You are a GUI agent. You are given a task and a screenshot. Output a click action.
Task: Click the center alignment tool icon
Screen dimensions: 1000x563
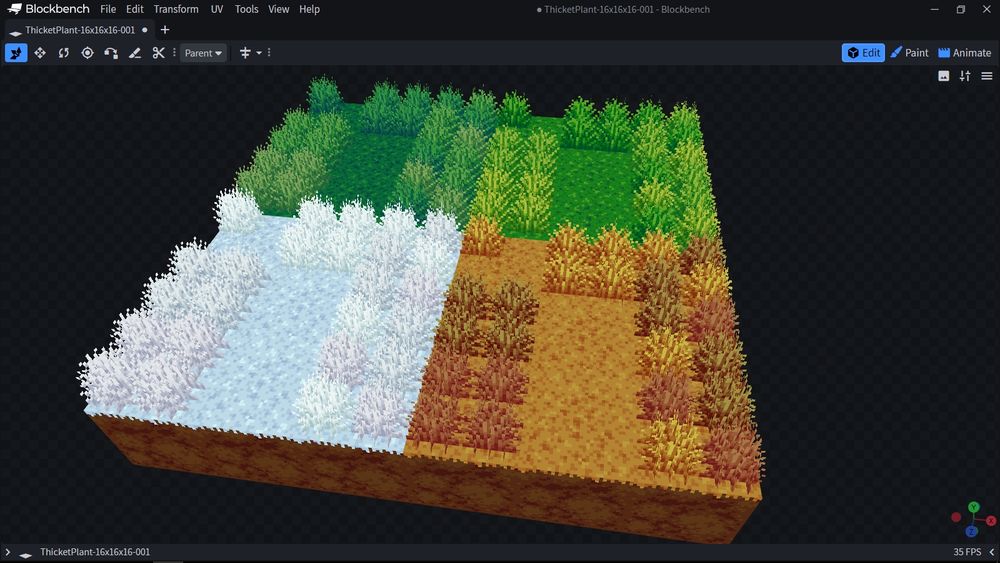pyautogui.click(x=245, y=53)
